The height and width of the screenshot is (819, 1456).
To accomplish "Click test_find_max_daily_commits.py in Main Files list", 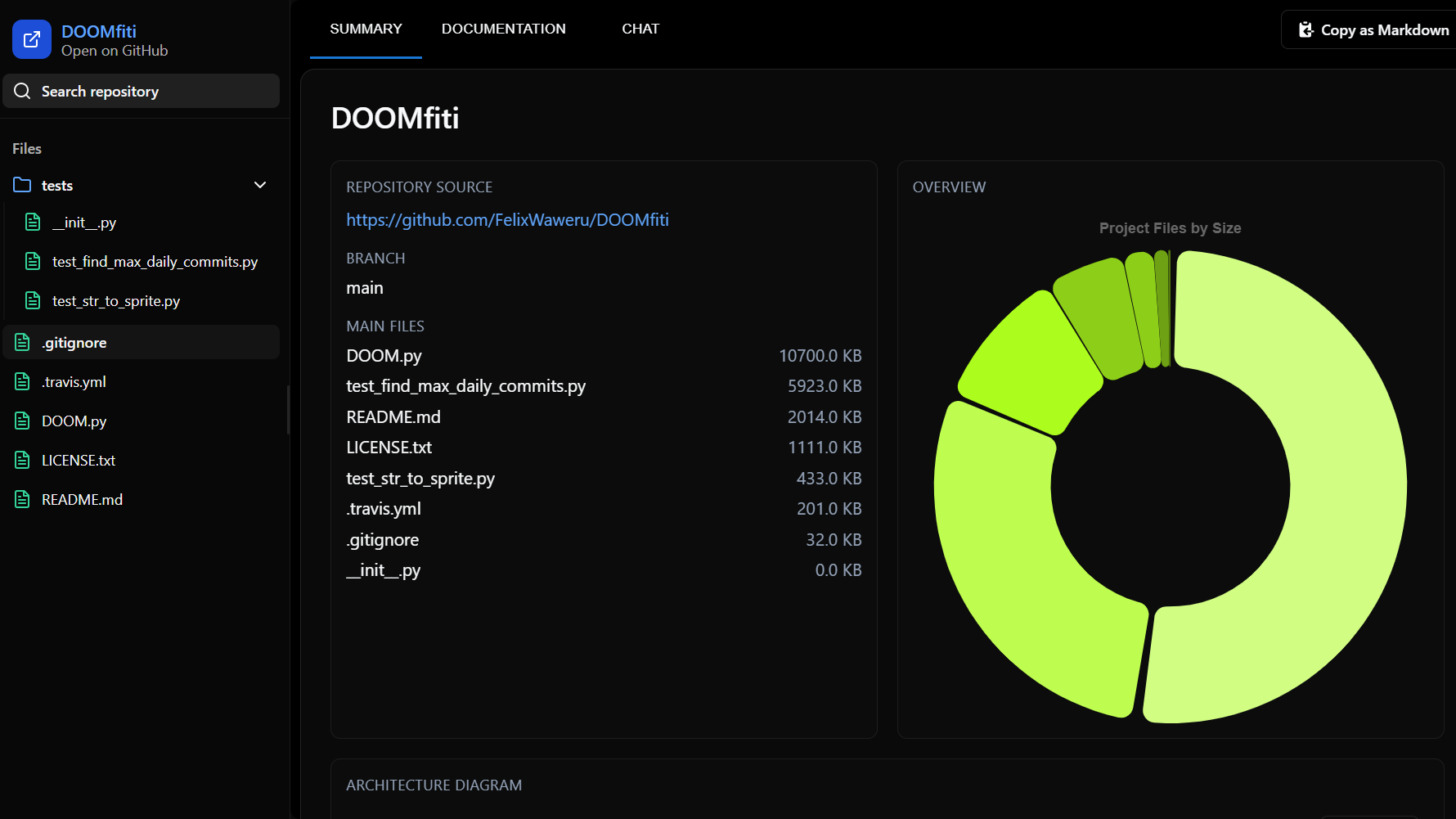I will coord(465,385).
